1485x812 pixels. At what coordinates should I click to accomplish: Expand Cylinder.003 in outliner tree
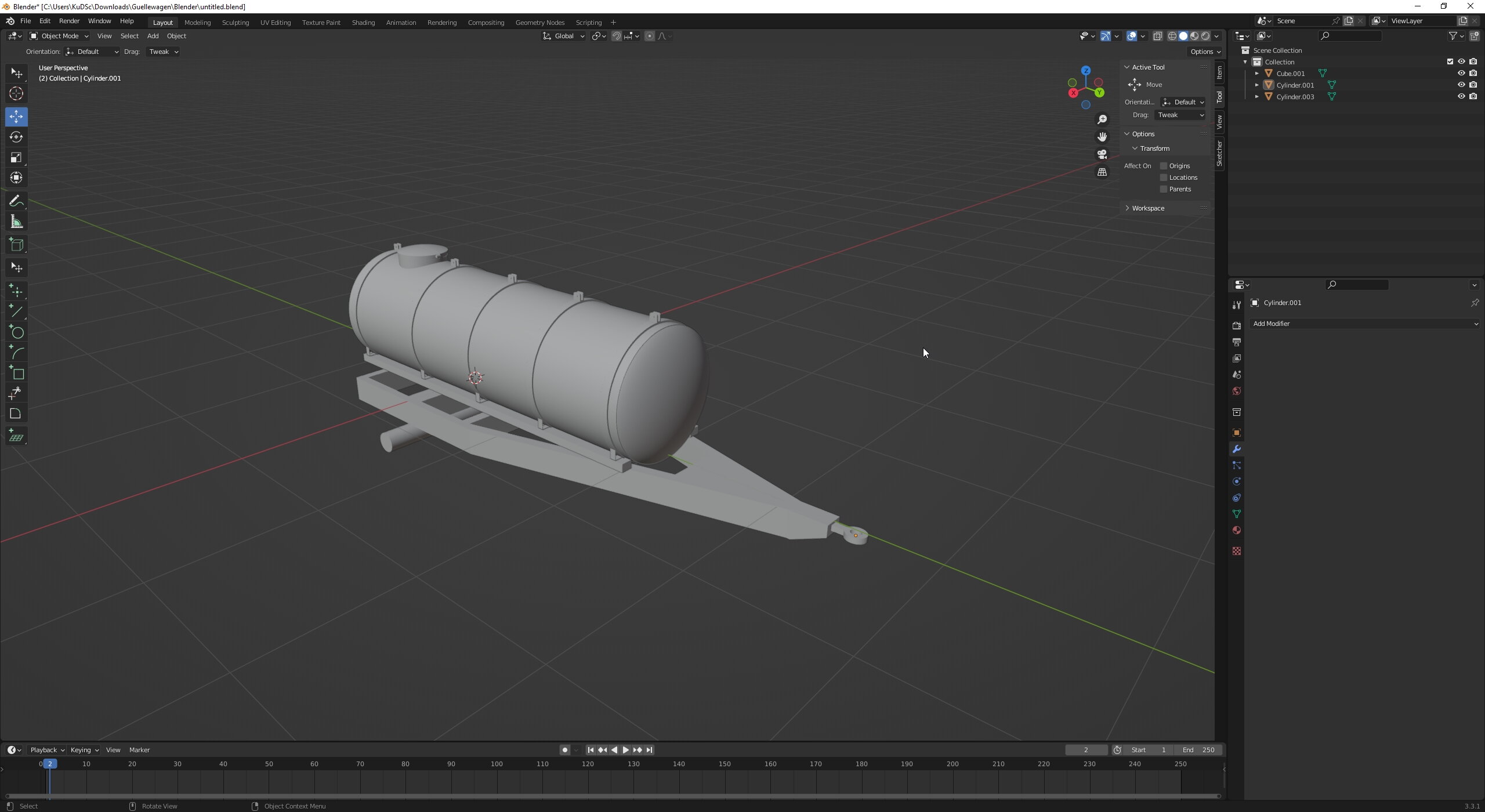tap(1256, 97)
